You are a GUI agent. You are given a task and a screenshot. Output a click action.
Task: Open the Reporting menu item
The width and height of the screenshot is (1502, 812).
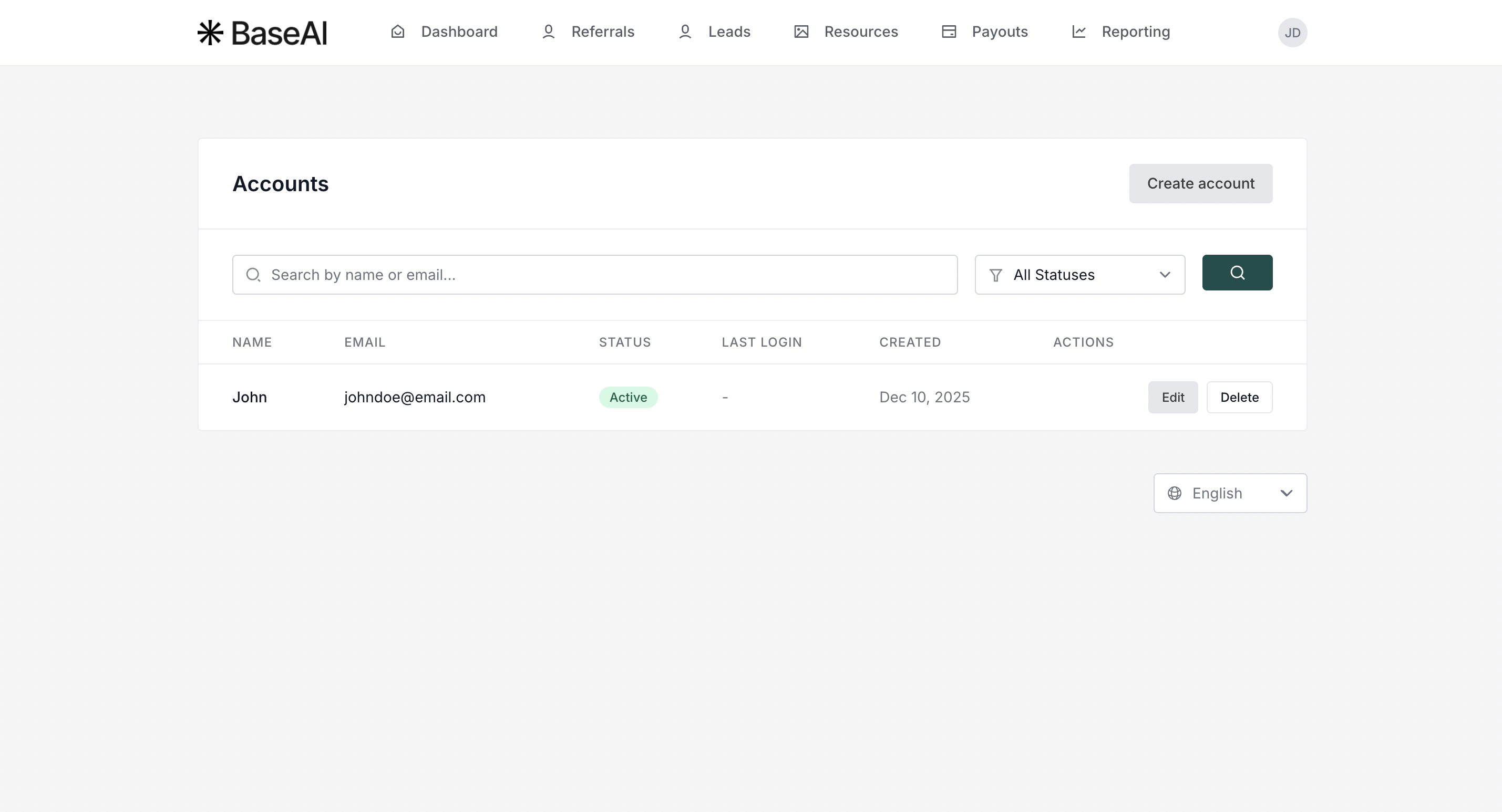[x=1135, y=32]
